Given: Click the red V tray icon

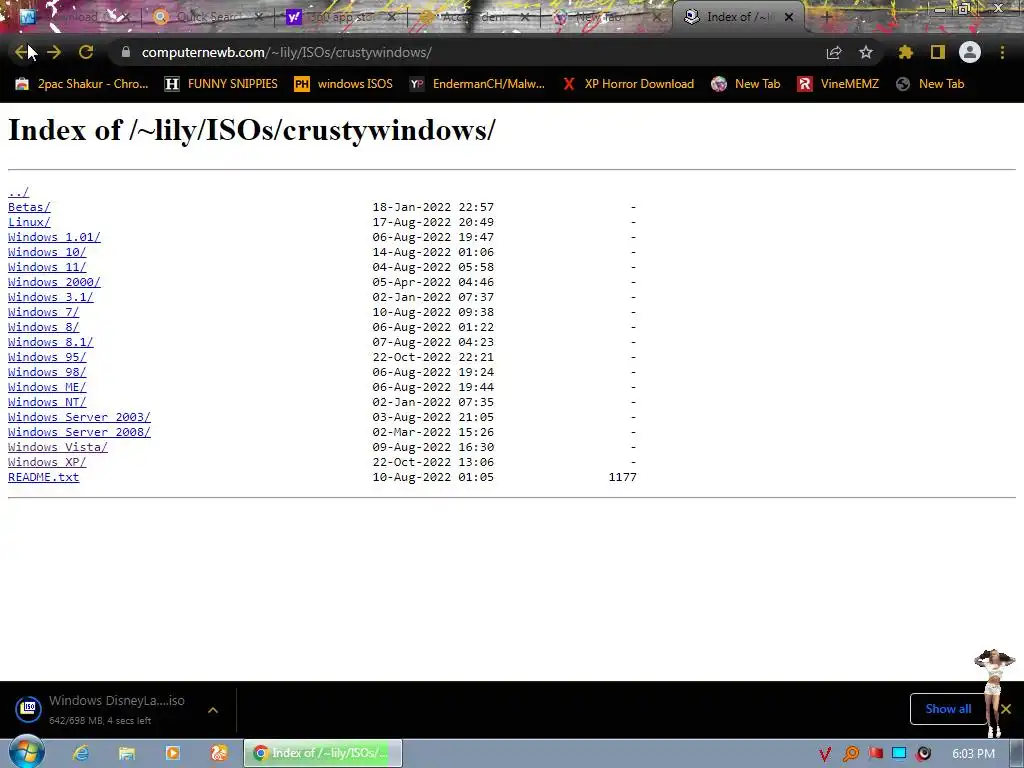Looking at the screenshot, I should pos(825,754).
